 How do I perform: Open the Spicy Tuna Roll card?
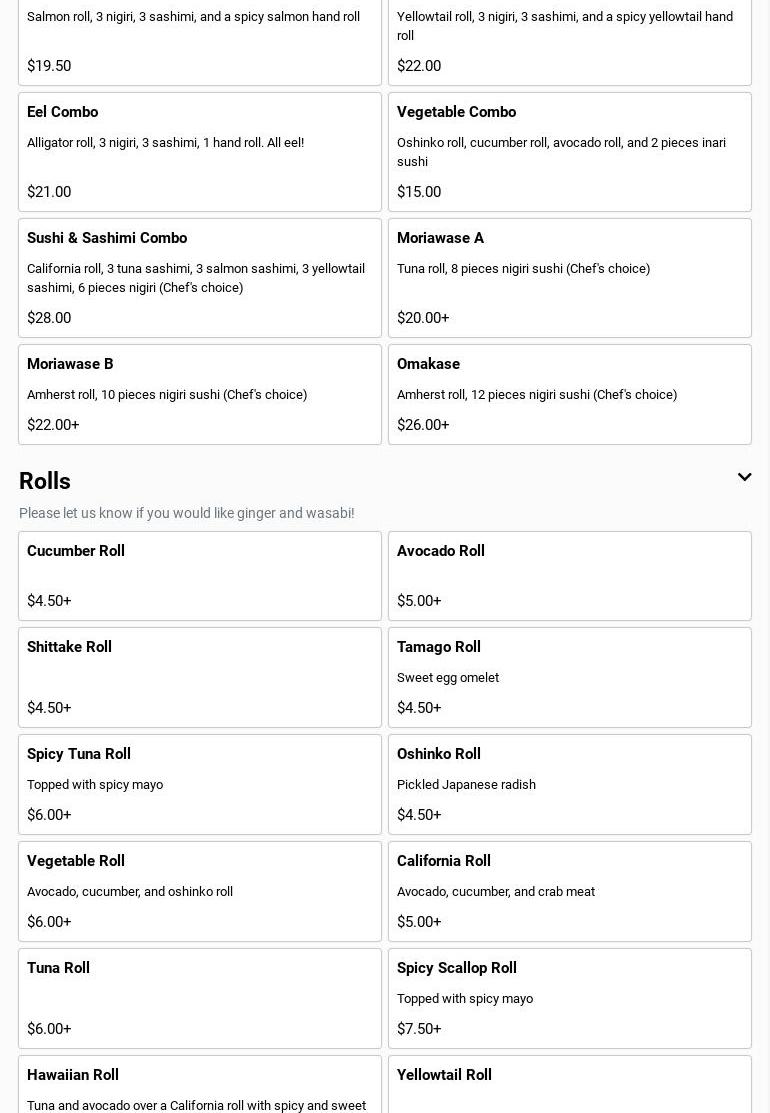(200, 784)
